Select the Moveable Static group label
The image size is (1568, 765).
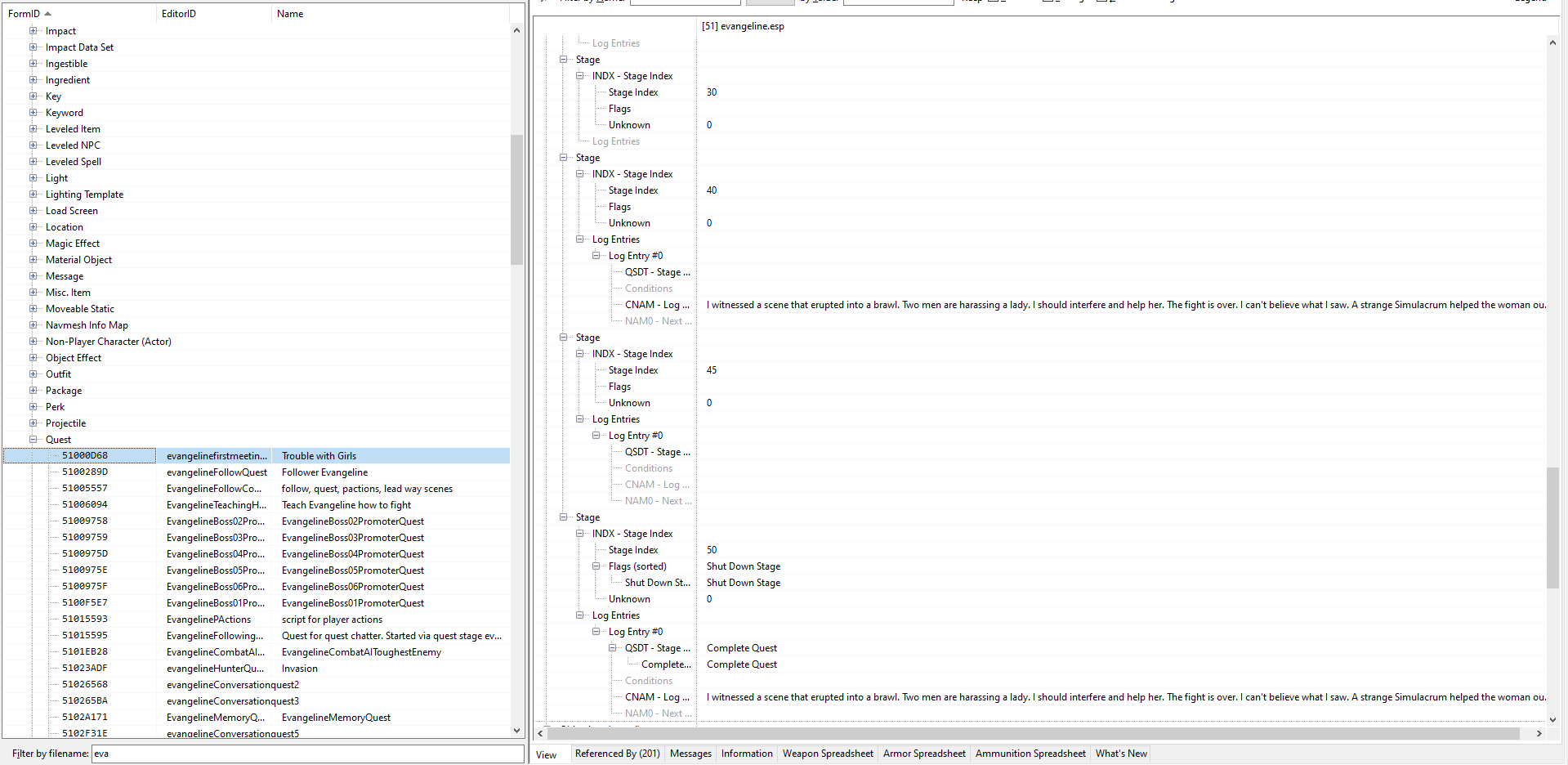click(80, 309)
